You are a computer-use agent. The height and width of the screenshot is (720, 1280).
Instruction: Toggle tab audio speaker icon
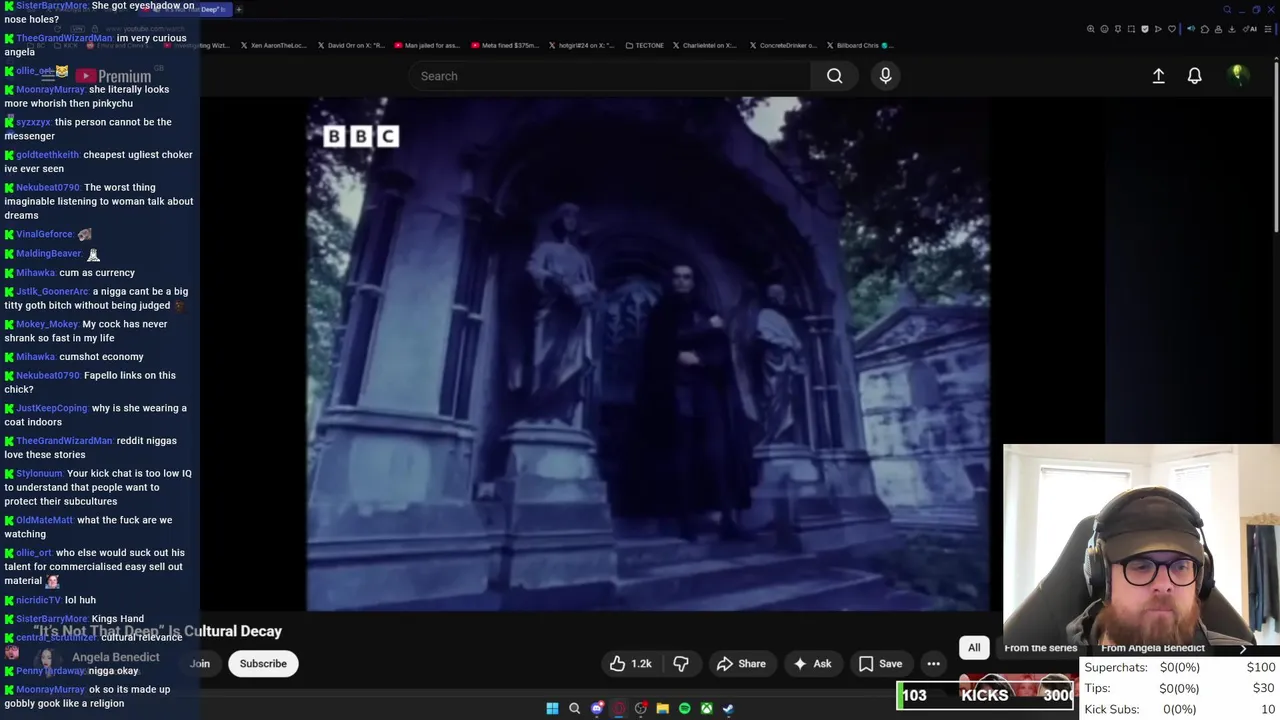click(x=1191, y=29)
